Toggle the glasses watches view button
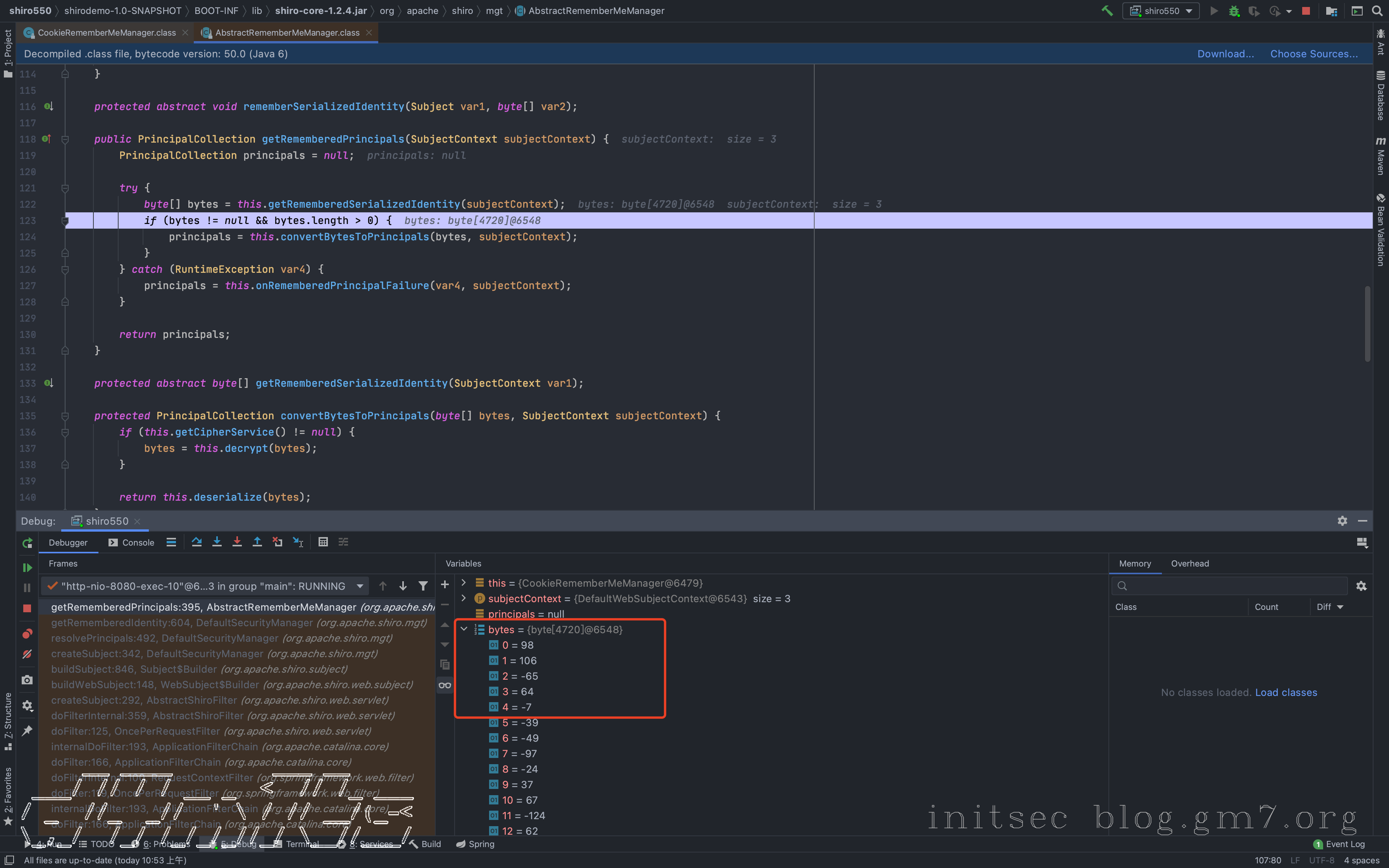This screenshot has width=1389, height=868. point(445,685)
